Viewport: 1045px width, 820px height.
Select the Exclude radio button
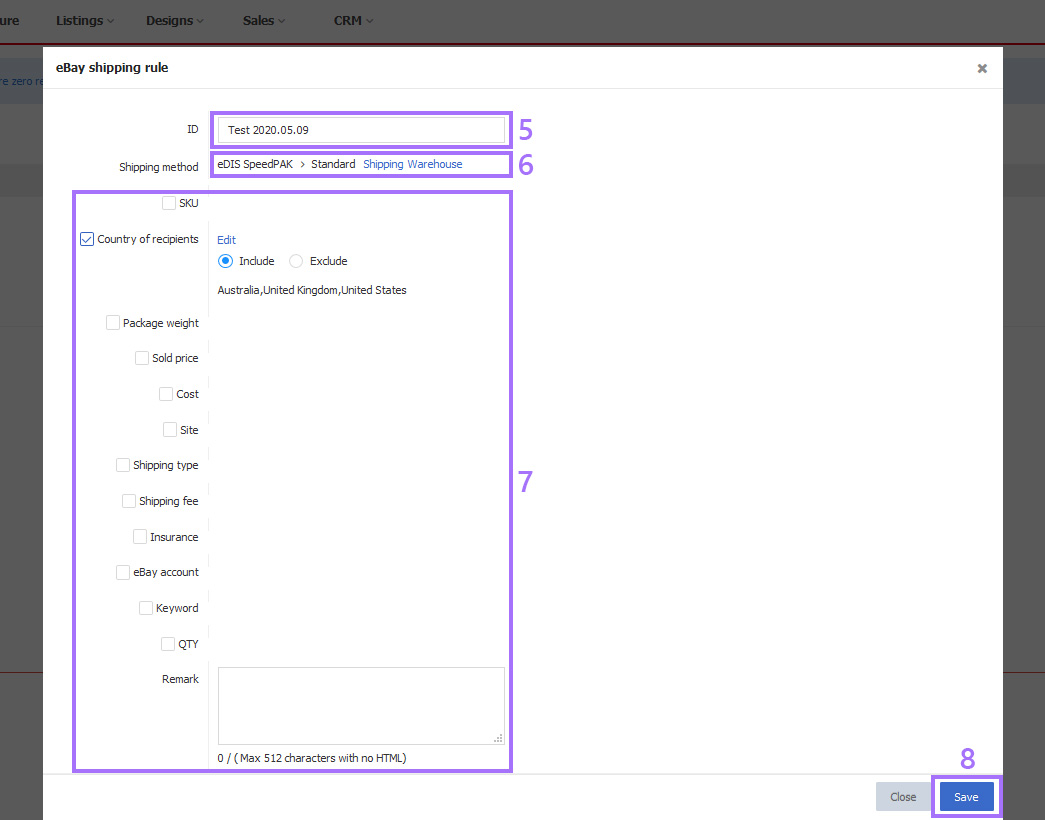pyautogui.click(x=296, y=261)
